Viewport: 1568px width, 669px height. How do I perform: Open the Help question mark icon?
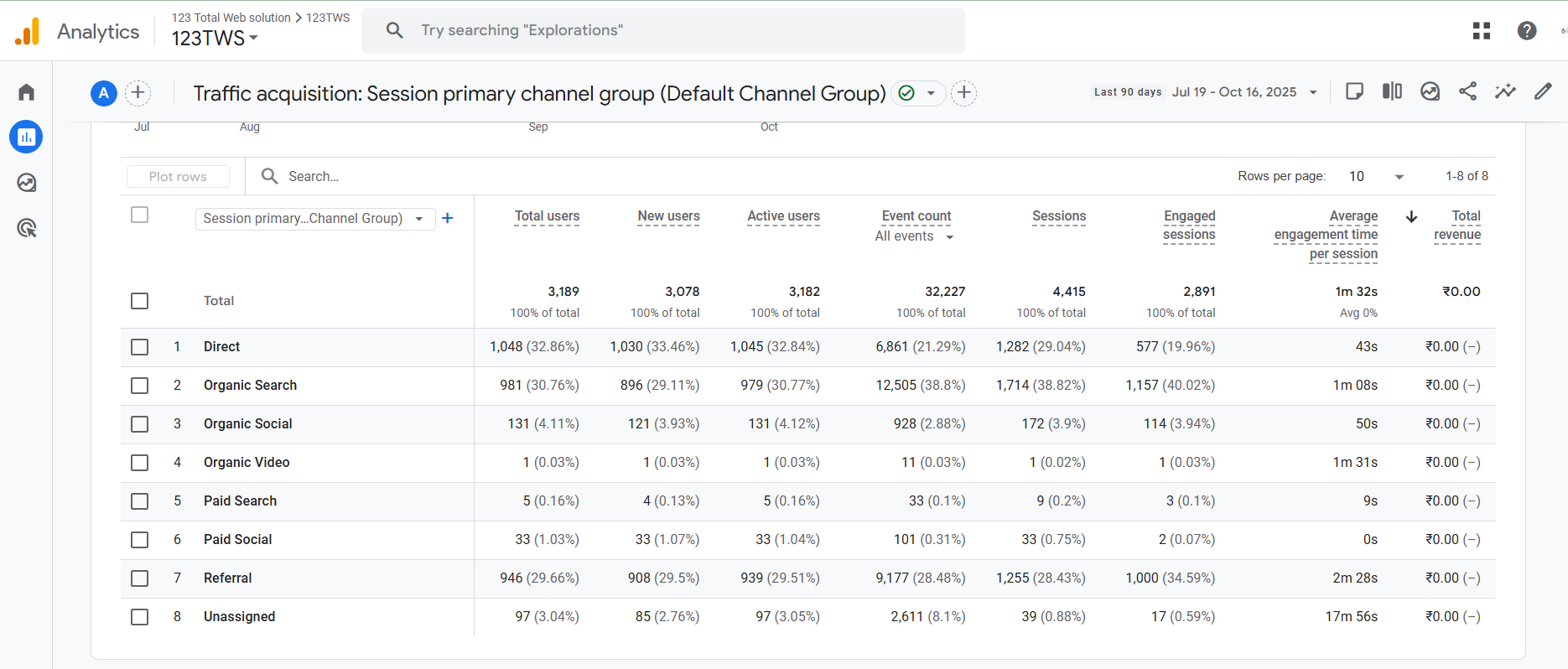[1527, 31]
